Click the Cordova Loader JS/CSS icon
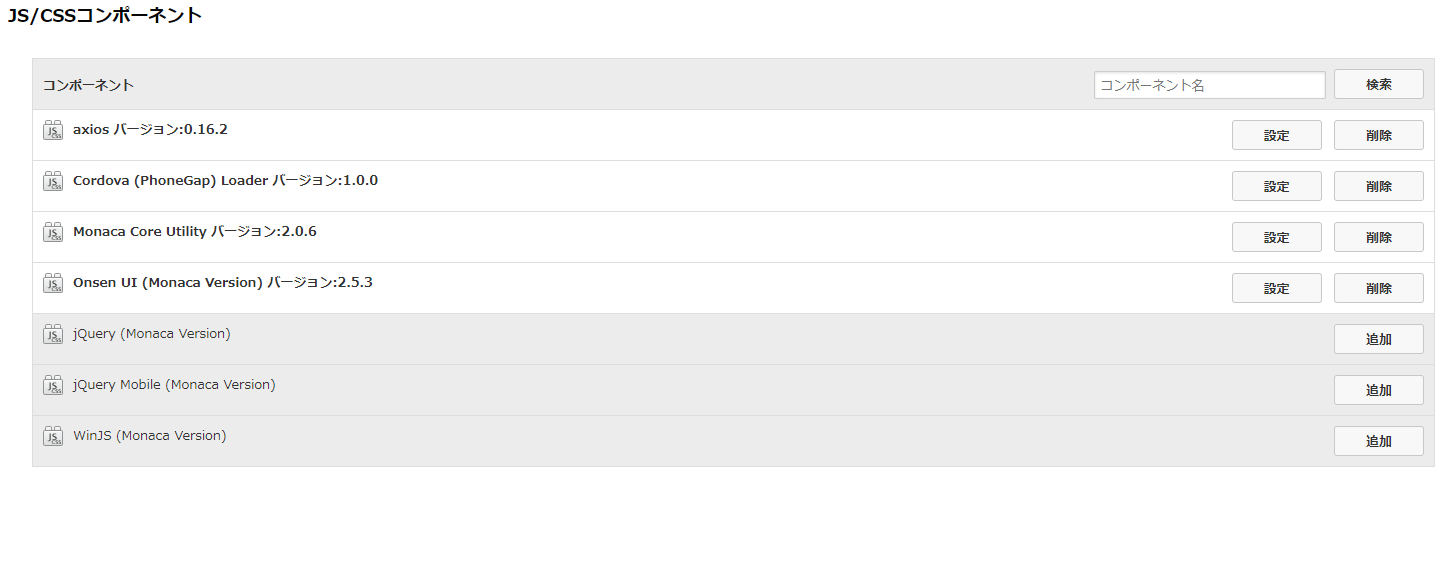Screen dimensions: 1454x574 [x=53, y=181]
